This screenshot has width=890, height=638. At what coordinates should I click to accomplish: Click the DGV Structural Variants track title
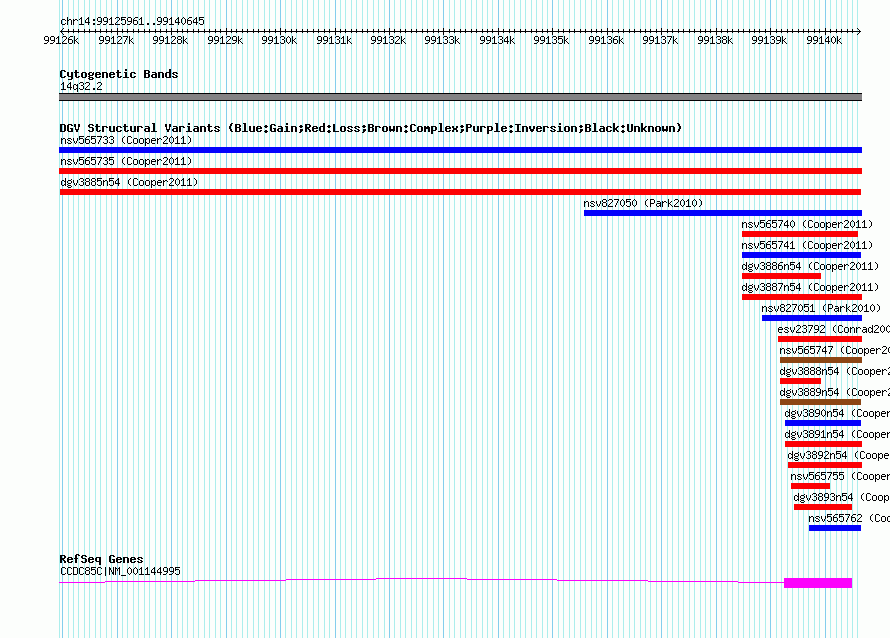tap(371, 128)
